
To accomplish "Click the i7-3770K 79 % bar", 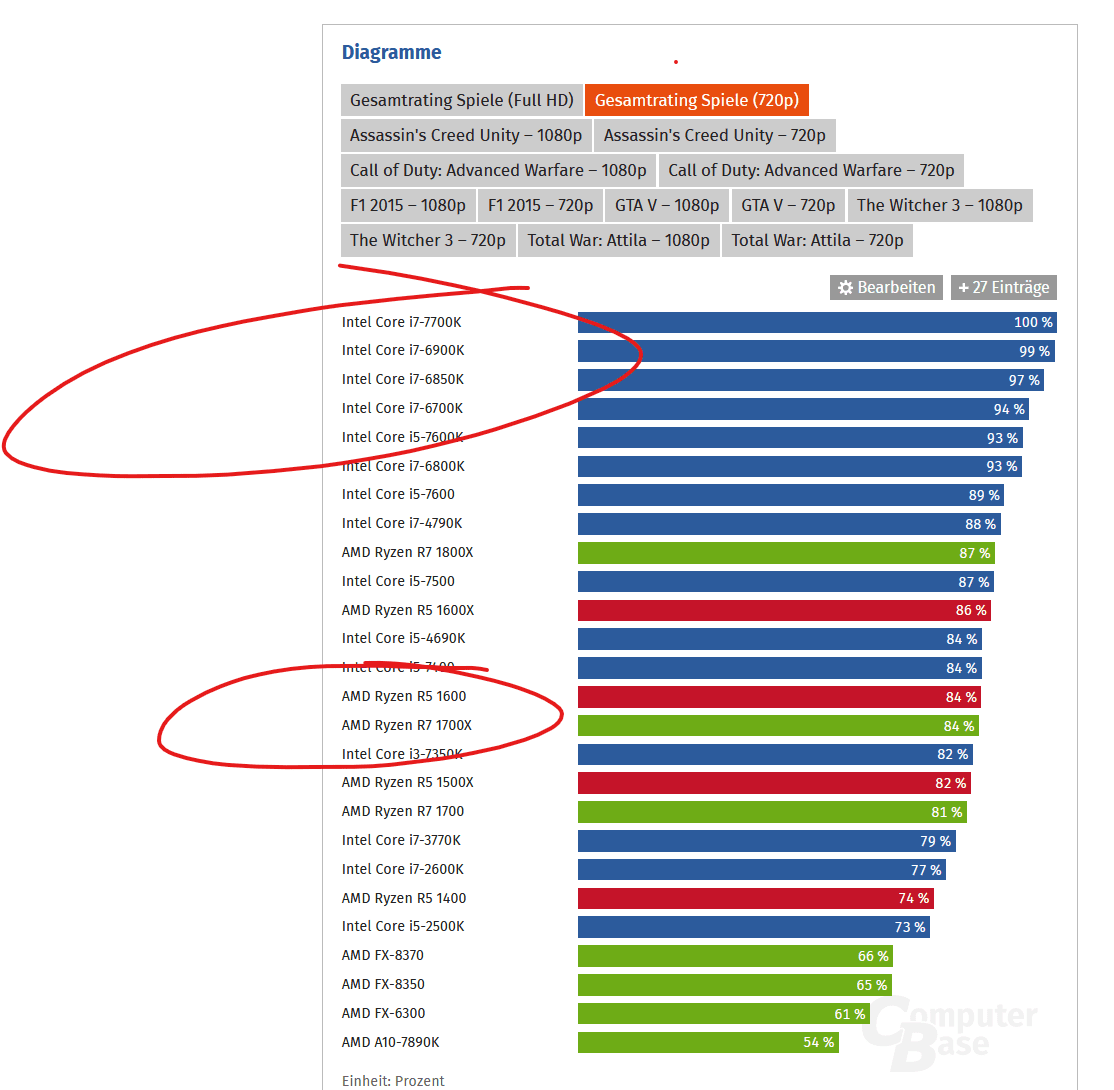I will 767,841.
